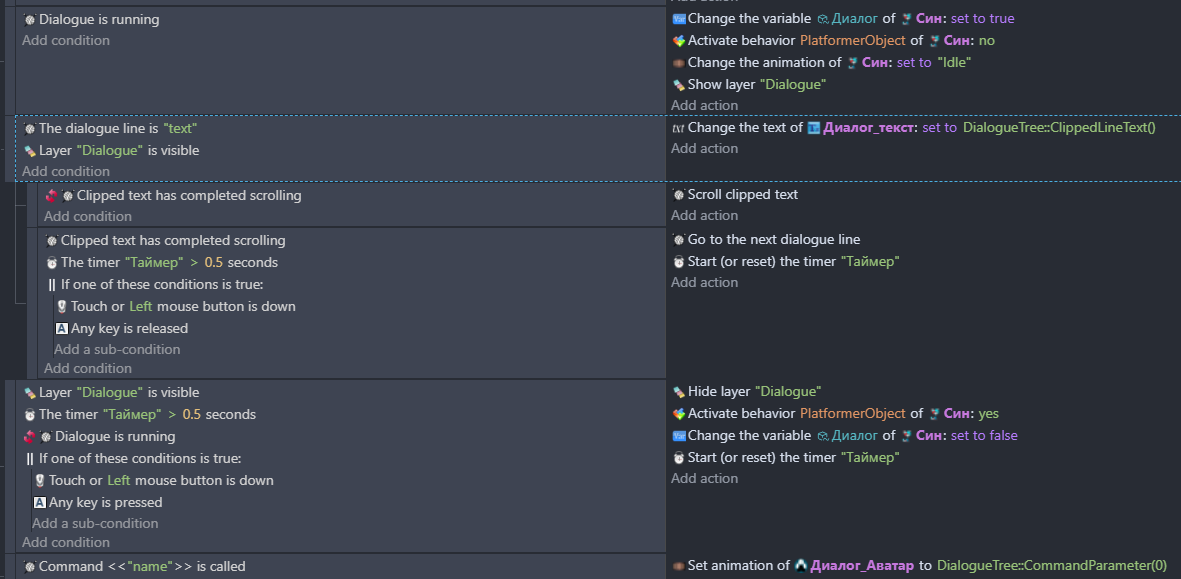This screenshot has width=1181, height=579.
Task: Click "Add action" under Scroll clipped text
Action: [704, 215]
